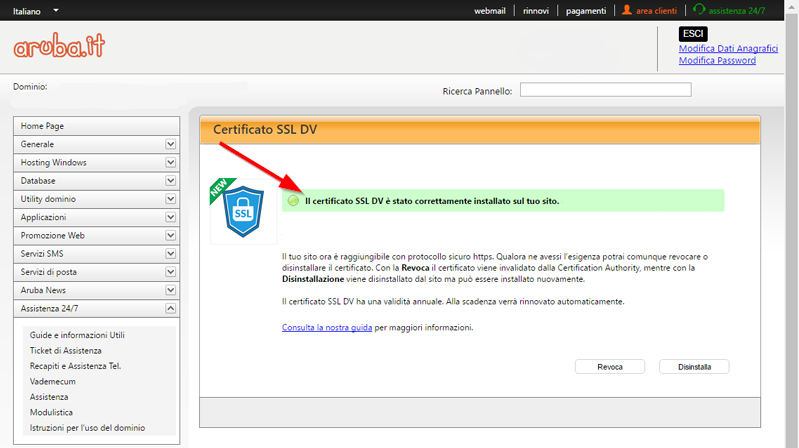Expand the Aruba News menu arrow
Image resolution: width=799 pixels, height=448 pixels.
170,291
